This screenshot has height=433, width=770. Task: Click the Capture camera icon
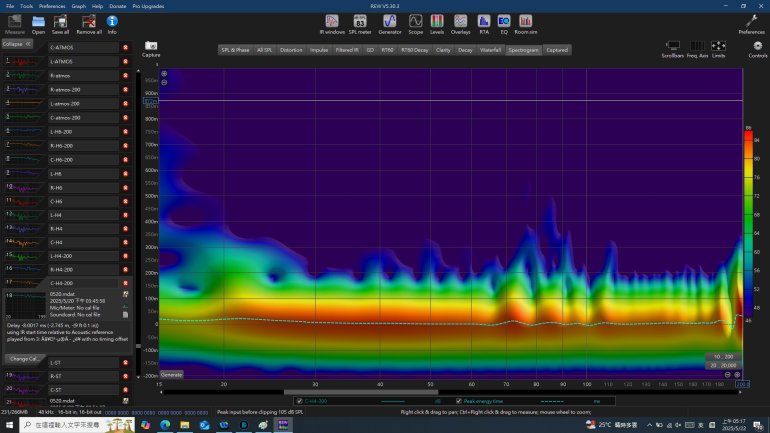point(151,46)
